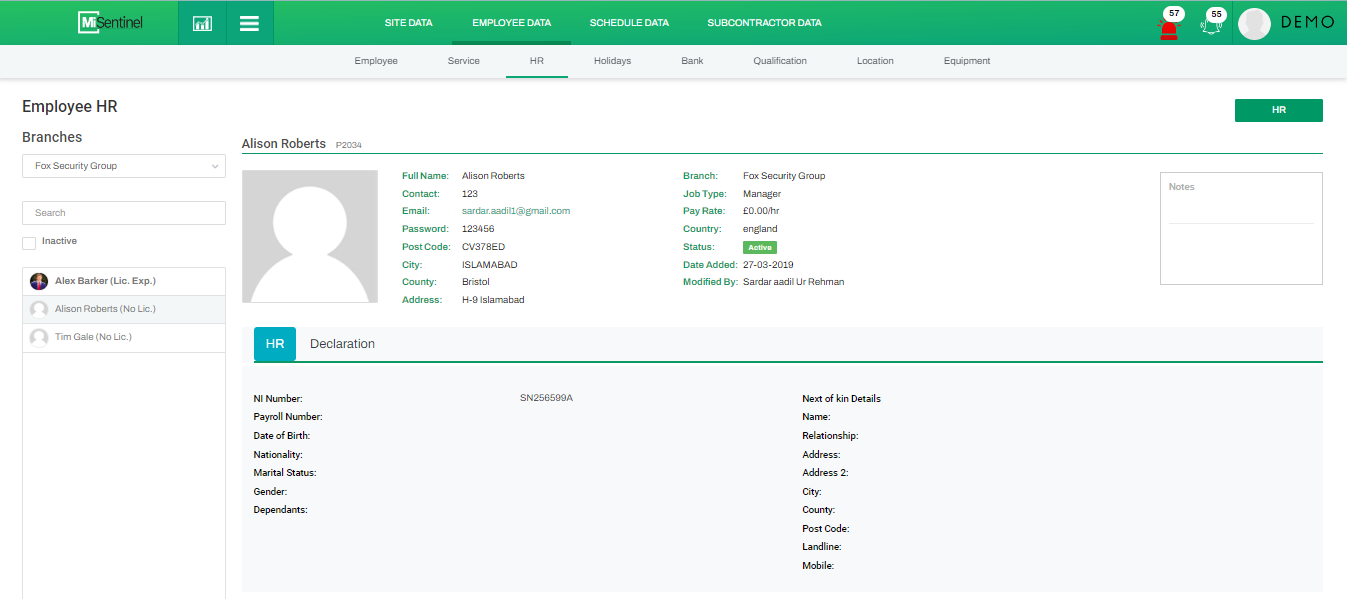Expand the Fox Security Group branch dropdown
Viewport: 1347px width, 599px height.
pyautogui.click(x=124, y=166)
